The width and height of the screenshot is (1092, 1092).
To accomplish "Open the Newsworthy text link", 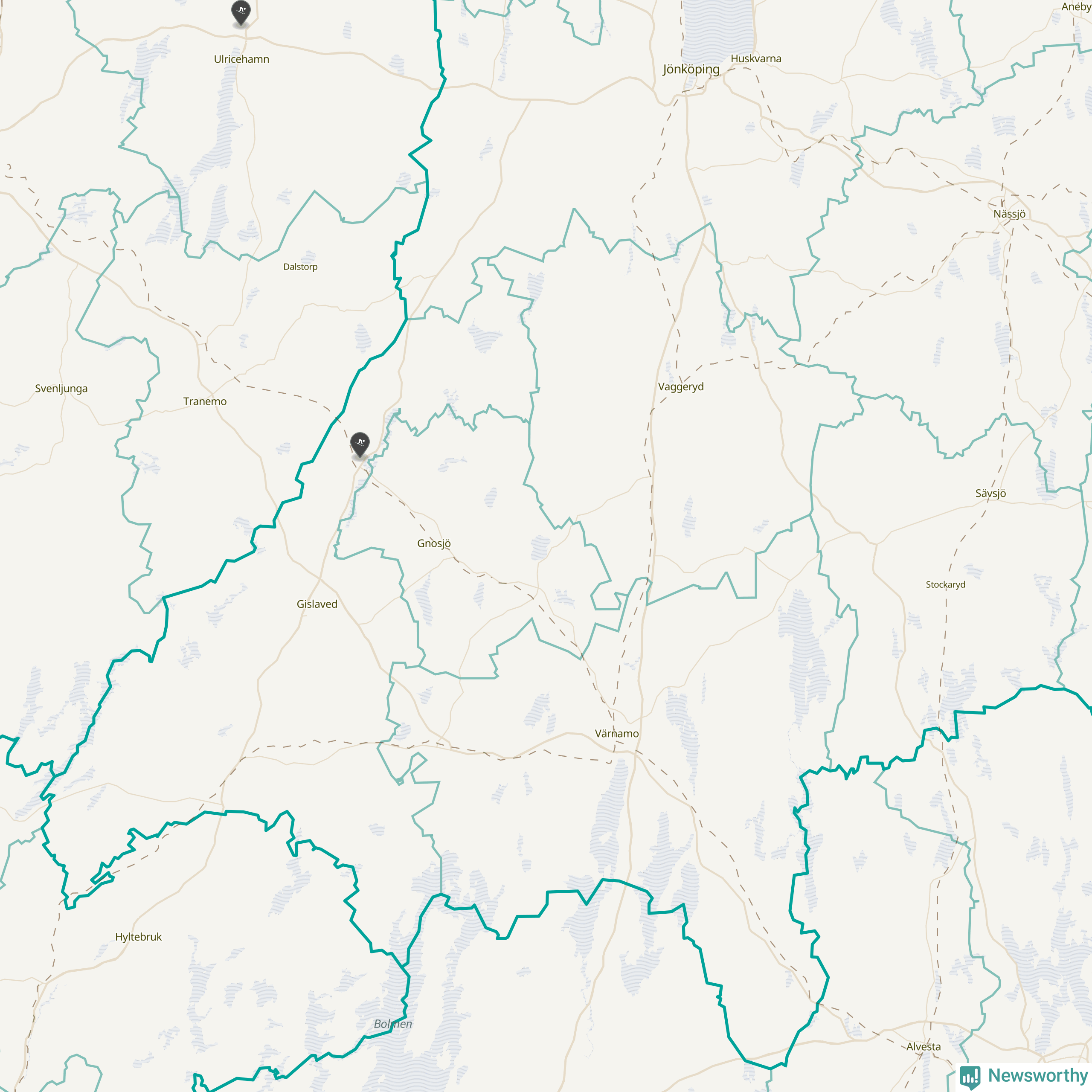I will (x=1037, y=1075).
